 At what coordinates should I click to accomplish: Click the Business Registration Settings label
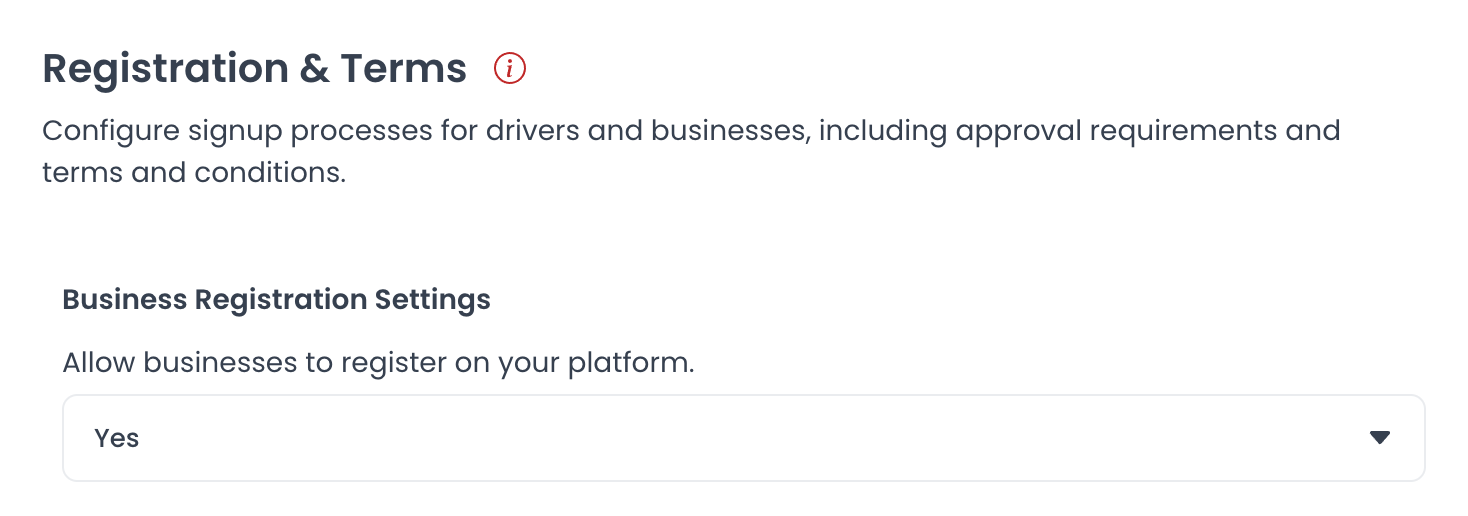277,300
